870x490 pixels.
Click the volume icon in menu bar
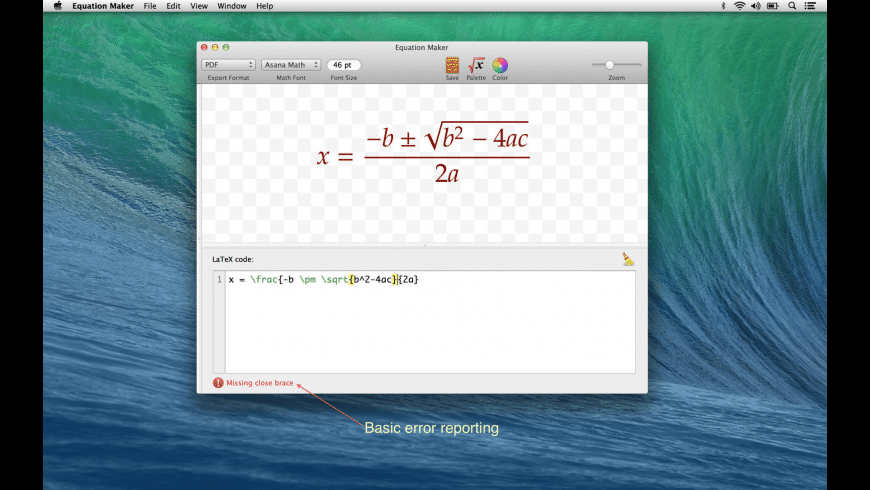(755, 6)
